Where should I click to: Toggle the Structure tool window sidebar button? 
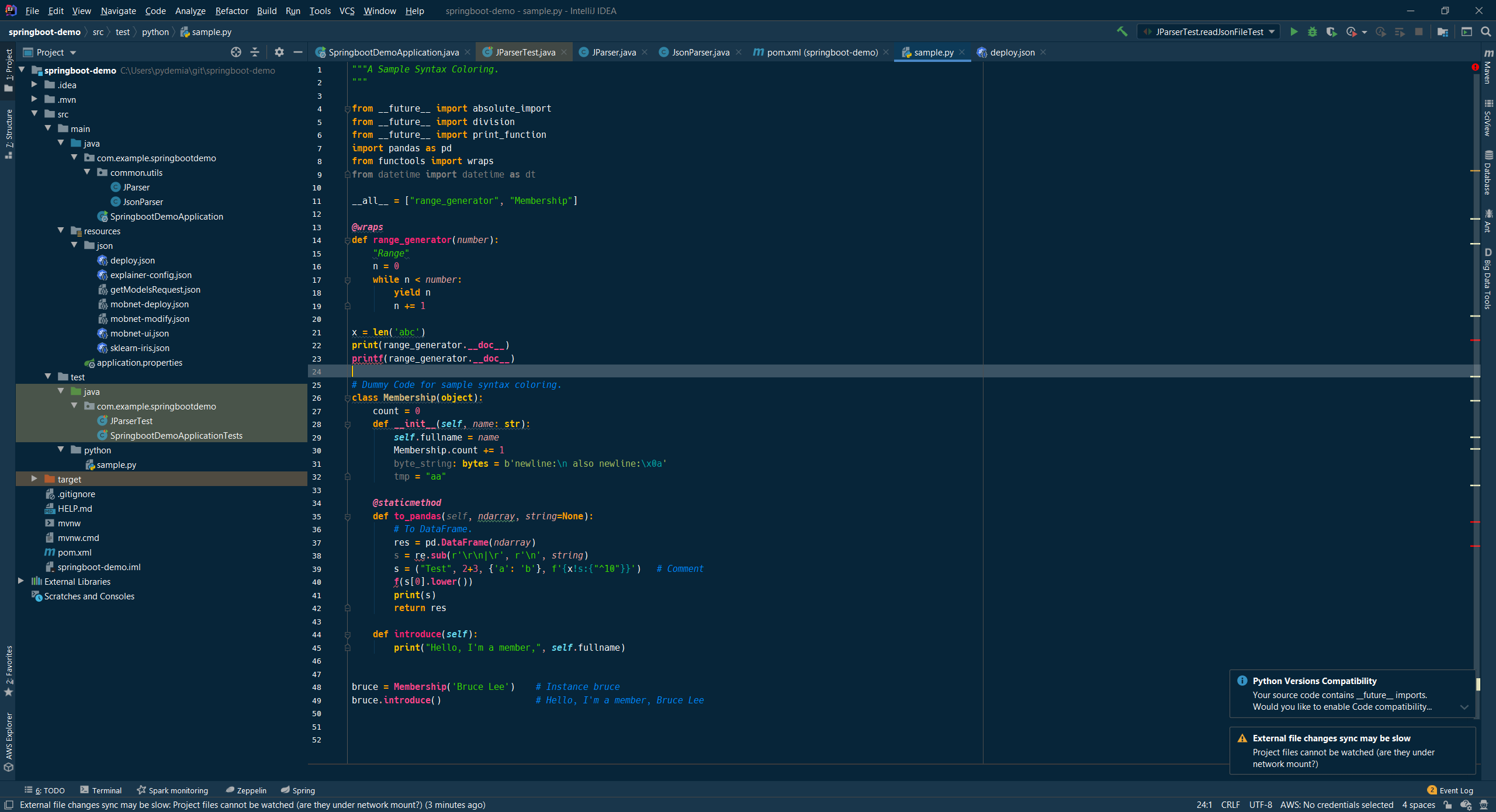[9, 133]
